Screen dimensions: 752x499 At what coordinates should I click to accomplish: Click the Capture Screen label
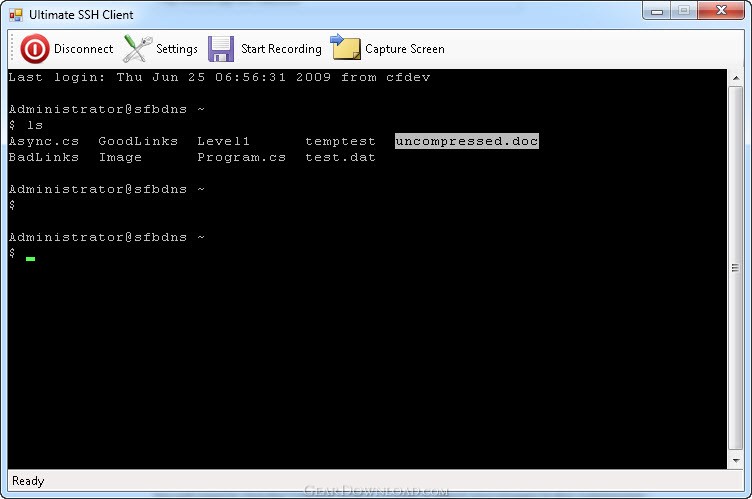405,49
